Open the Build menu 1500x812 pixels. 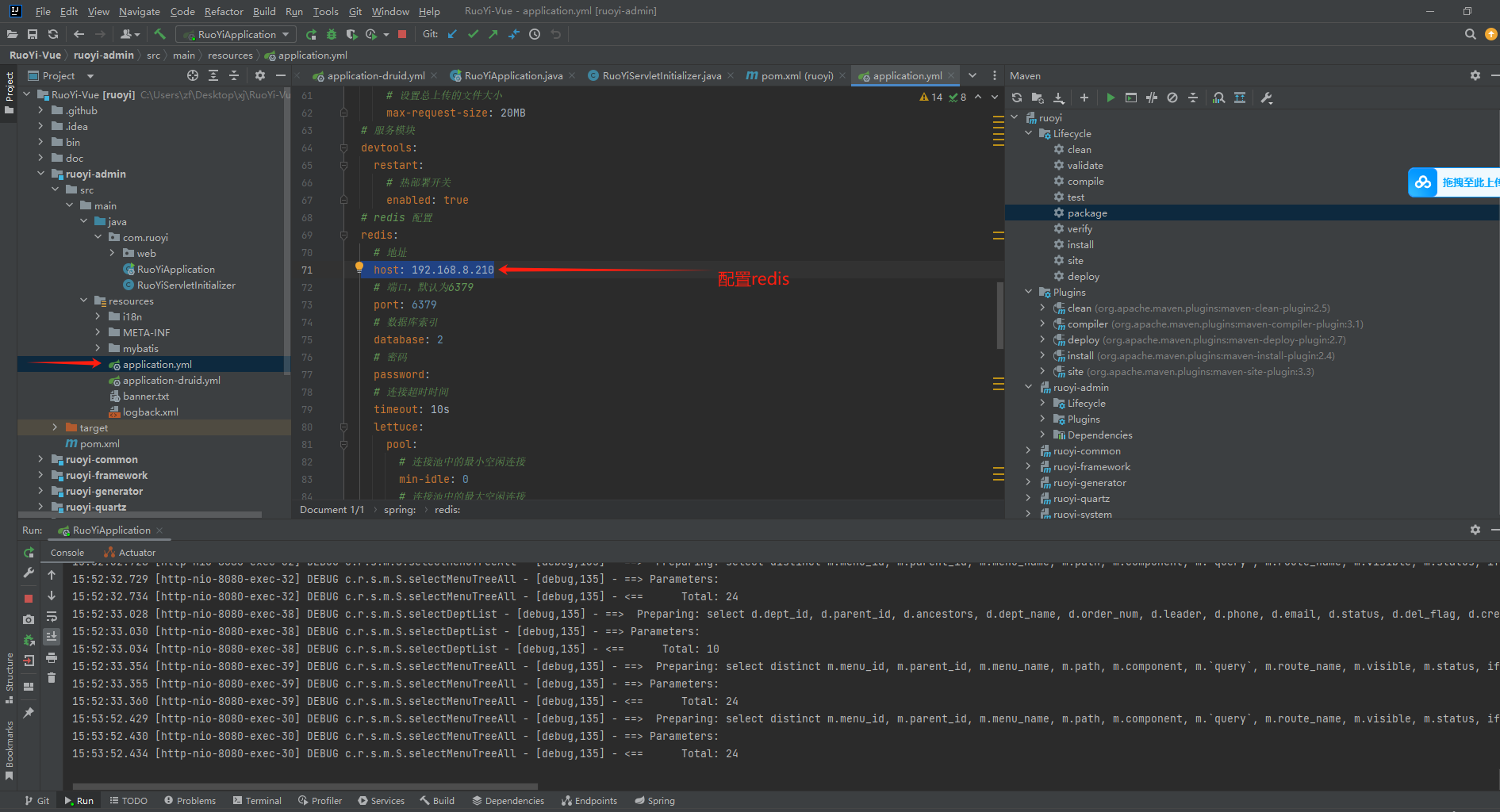(264, 11)
